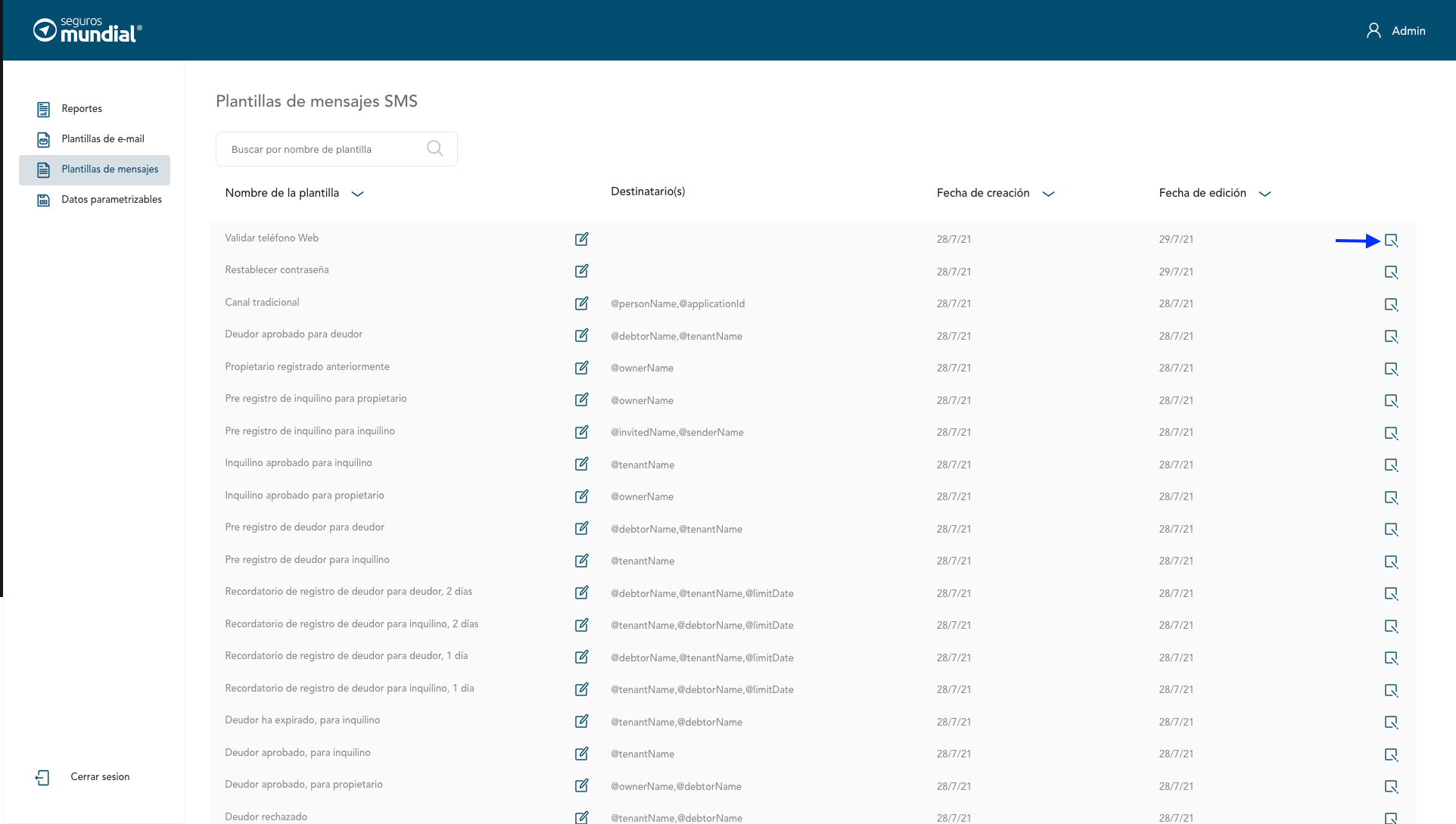
Task: Go to Plantillas de e-mail section
Action: click(x=102, y=139)
